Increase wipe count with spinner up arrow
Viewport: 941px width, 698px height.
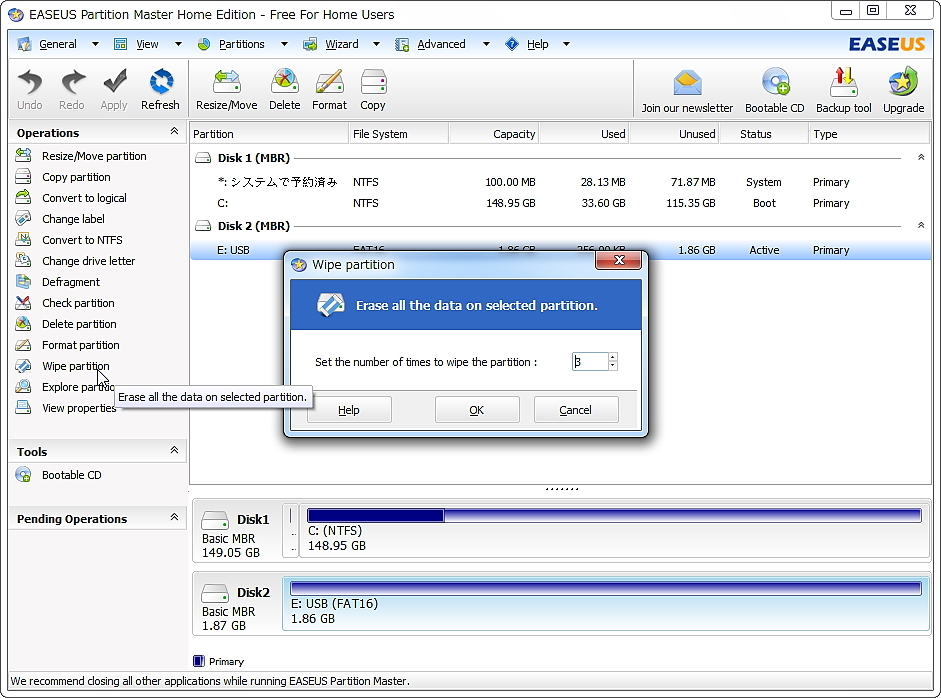pyautogui.click(x=612, y=357)
